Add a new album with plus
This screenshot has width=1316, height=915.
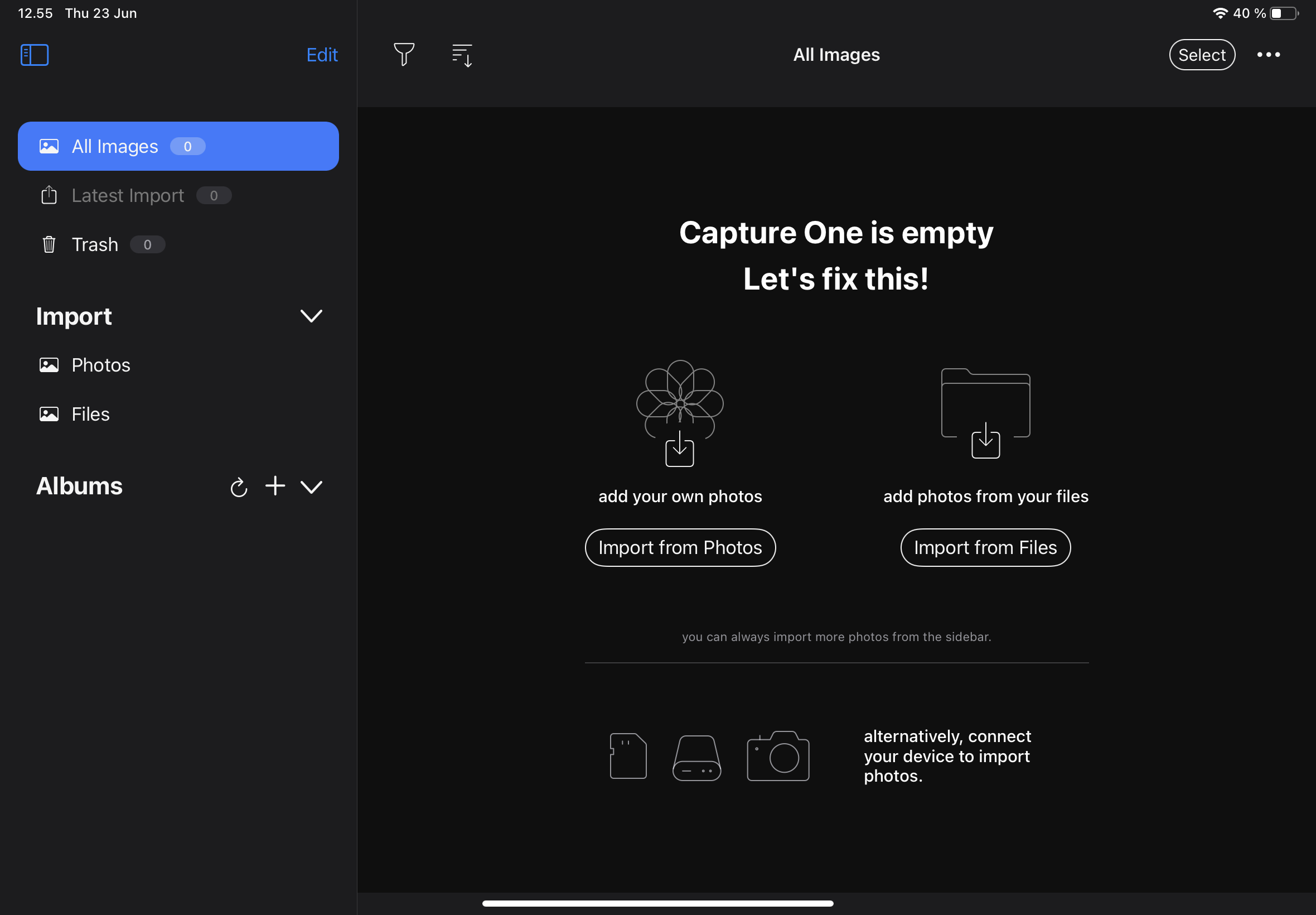(275, 485)
